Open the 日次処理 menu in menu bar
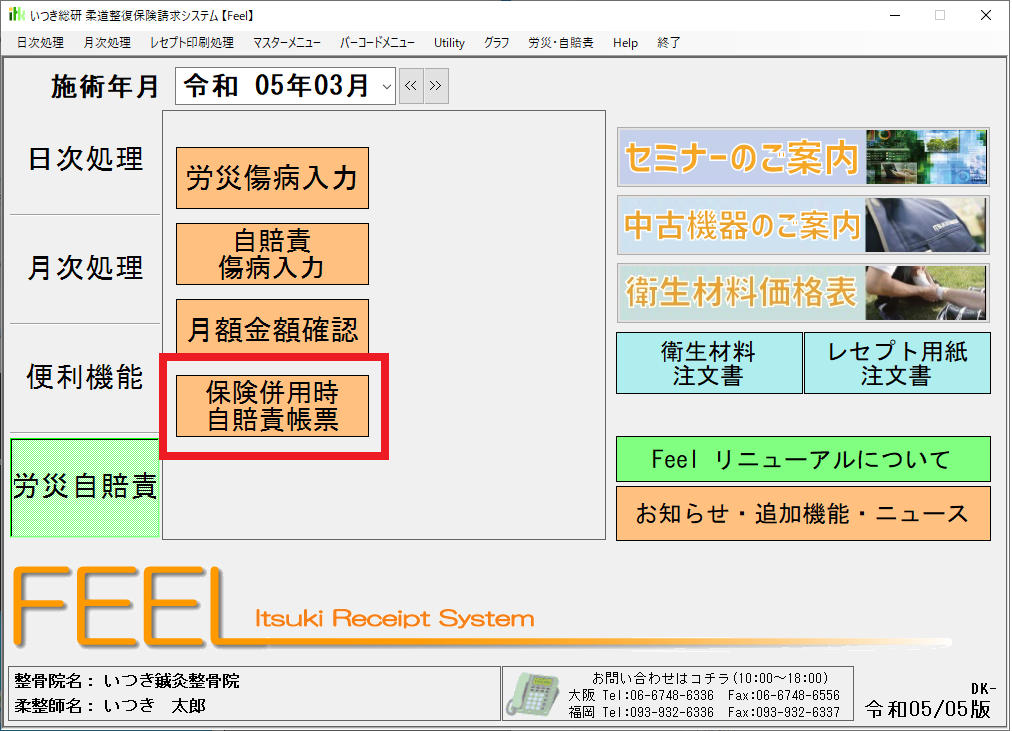Image resolution: width=1012 pixels, height=731 pixels. click(x=40, y=43)
